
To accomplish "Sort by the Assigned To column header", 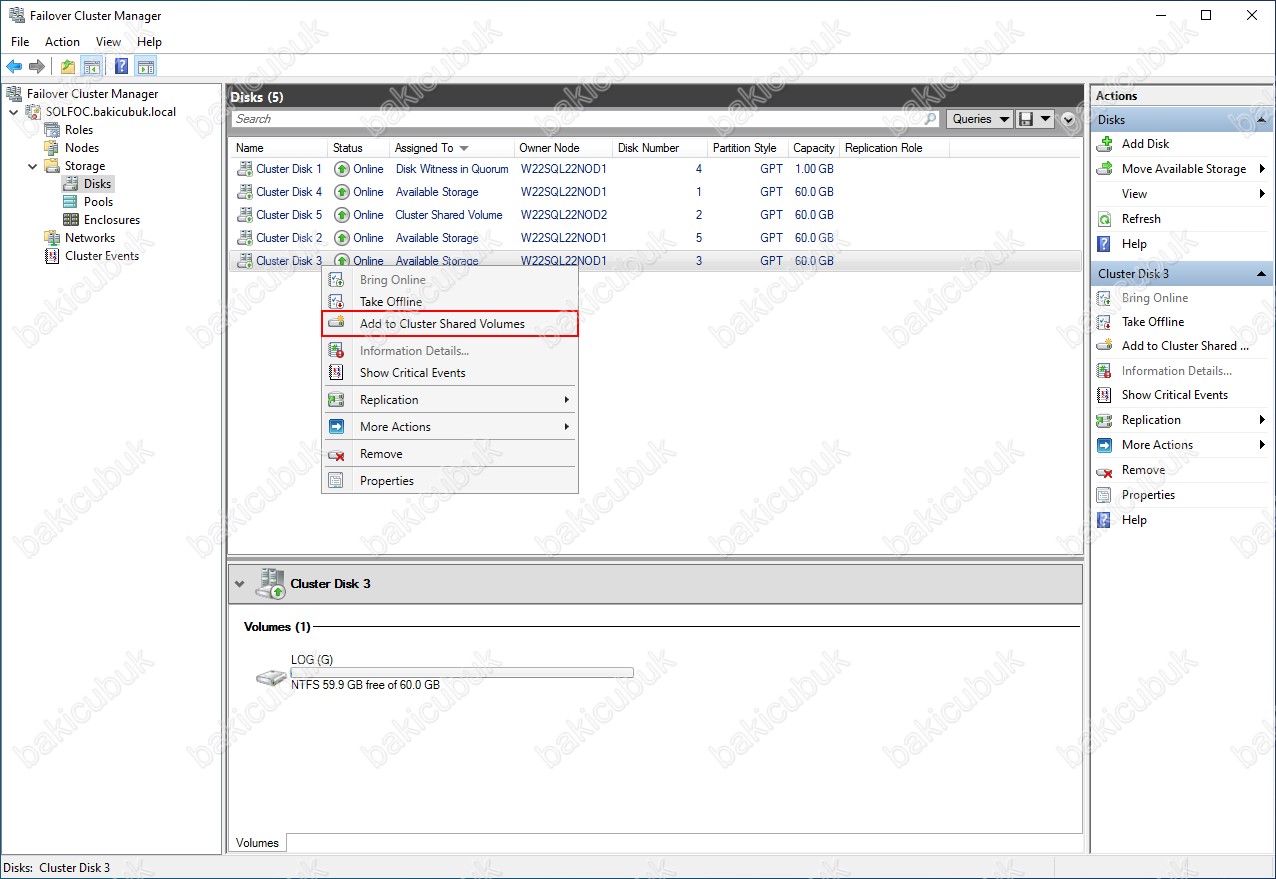I will 451,148.
